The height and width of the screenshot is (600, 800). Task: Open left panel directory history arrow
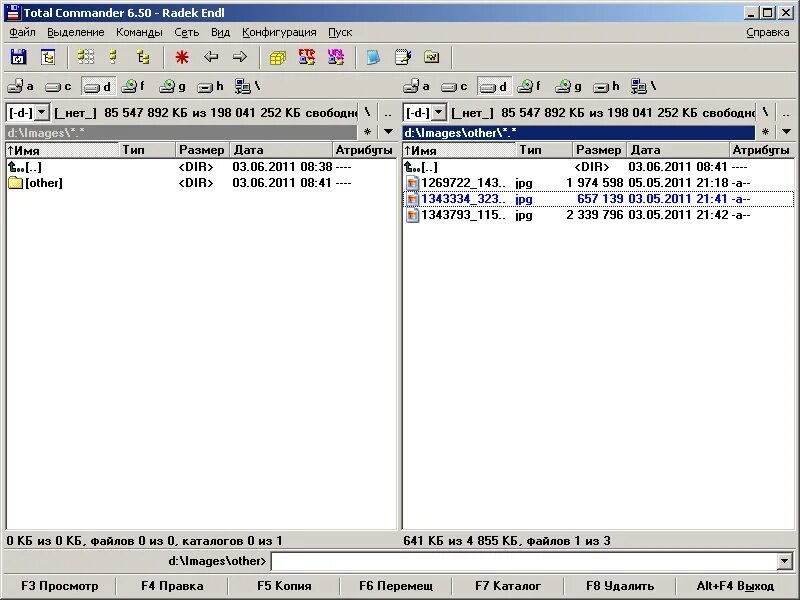388,132
